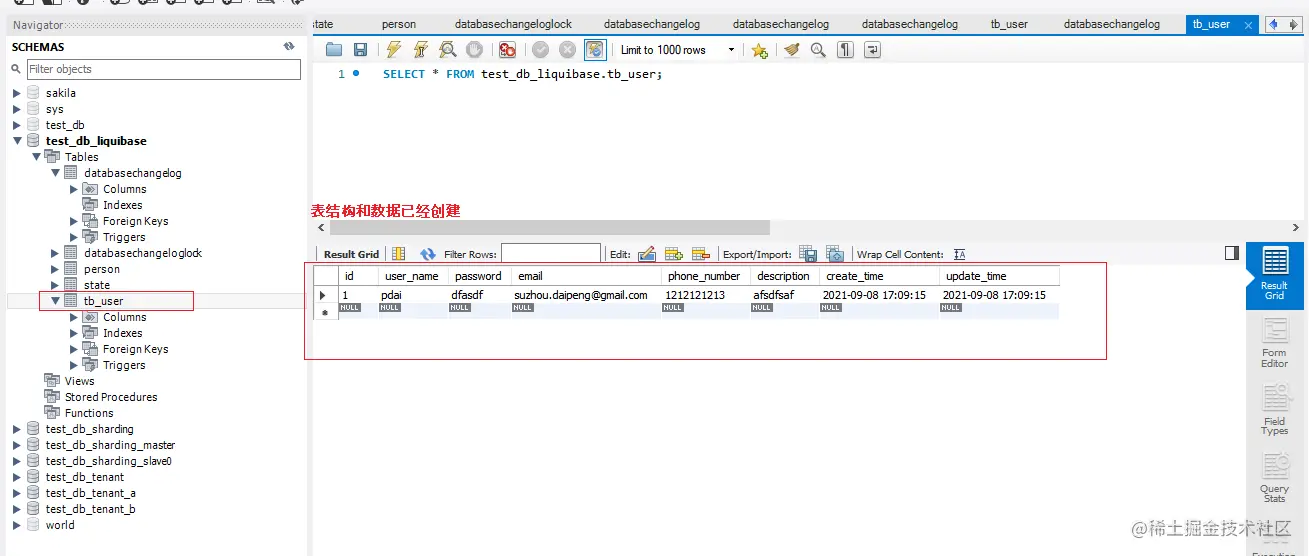1309x556 pixels.
Task: Expand the test_db schema
Action: click(17, 125)
